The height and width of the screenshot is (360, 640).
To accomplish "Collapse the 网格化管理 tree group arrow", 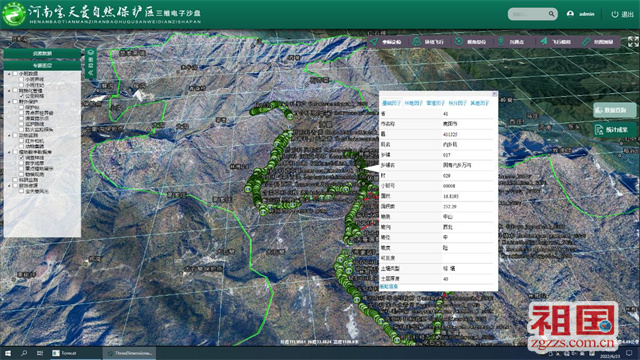I will tap(9, 91).
